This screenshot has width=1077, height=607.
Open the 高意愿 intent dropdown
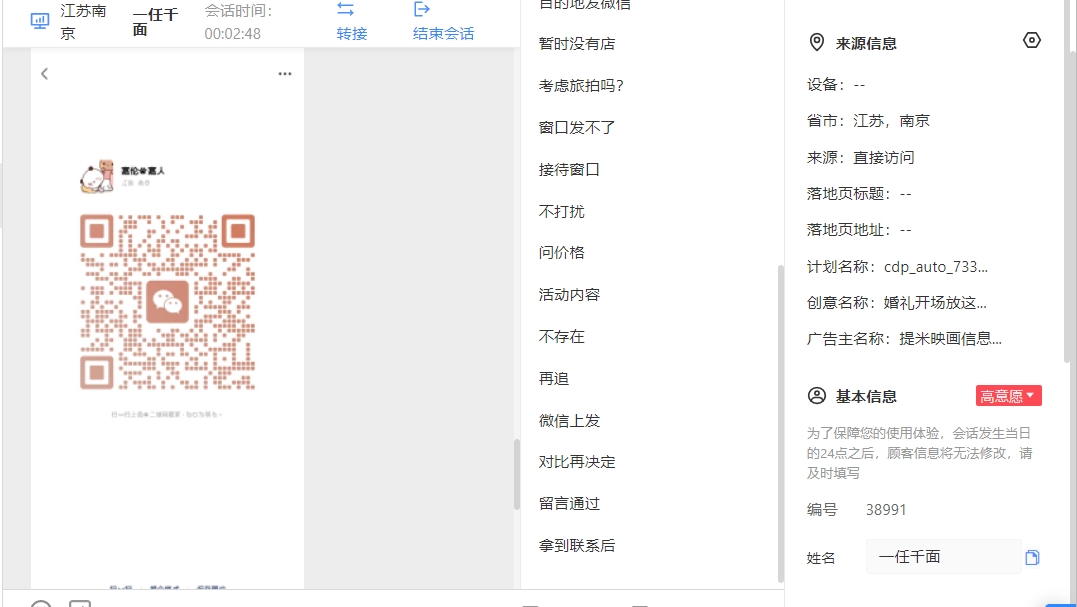pyautogui.click(x=1008, y=396)
